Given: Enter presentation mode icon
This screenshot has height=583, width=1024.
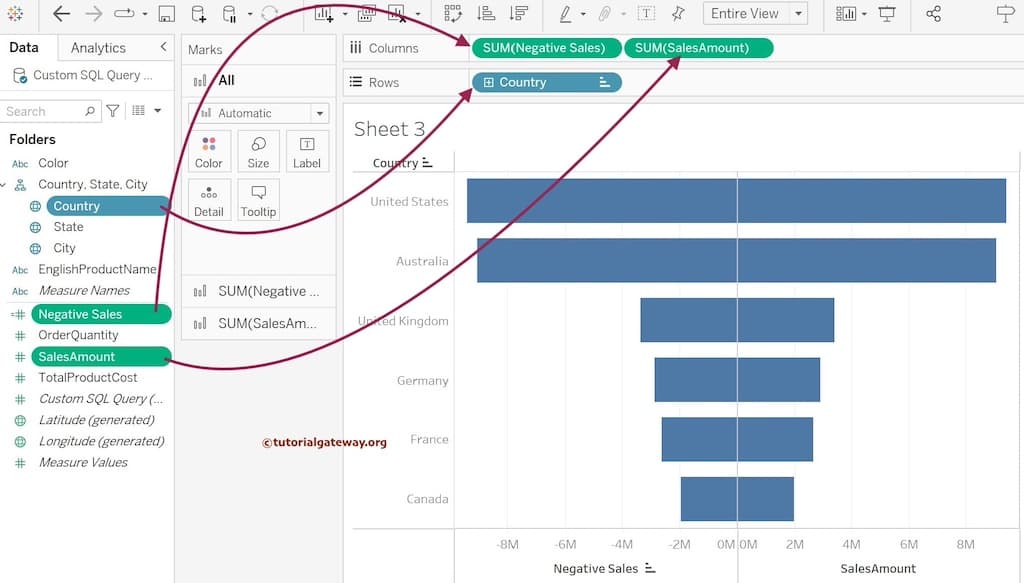Looking at the screenshot, I should click(887, 14).
